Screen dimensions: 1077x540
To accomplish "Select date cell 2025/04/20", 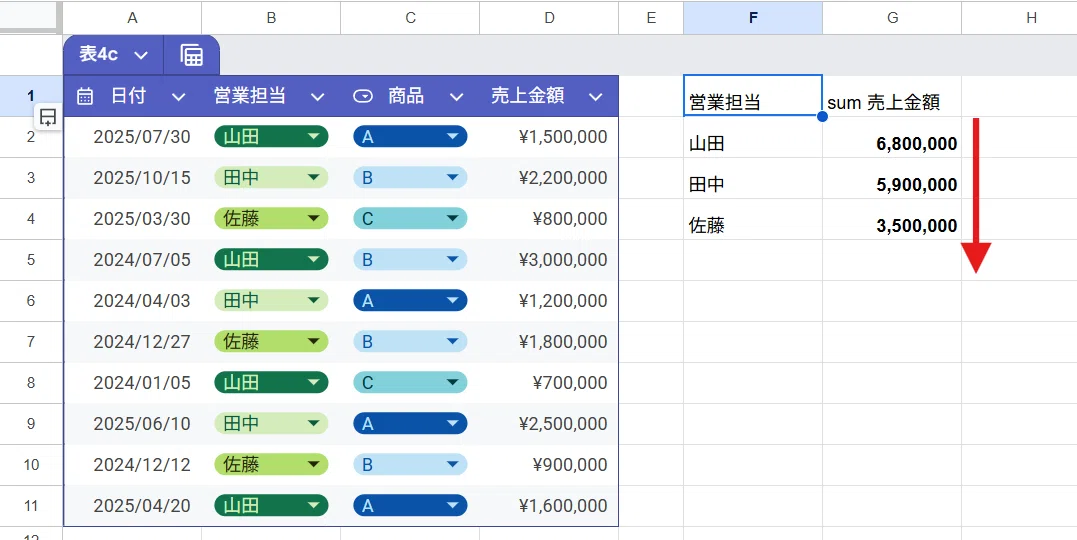I will pos(133,506).
